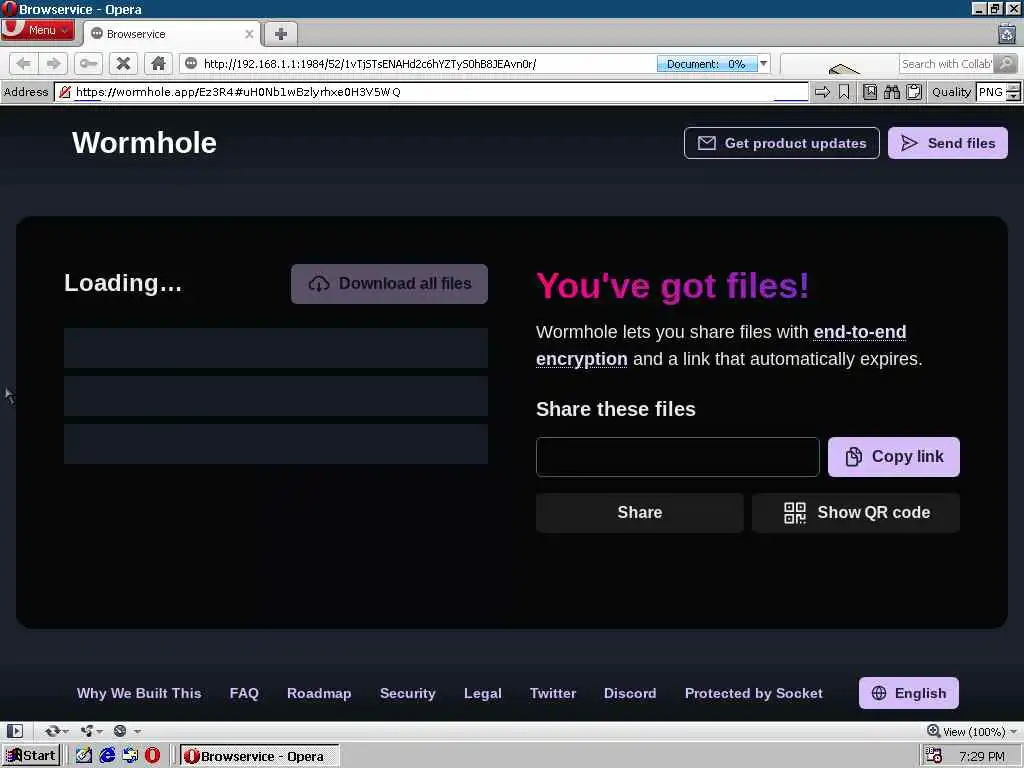The image size is (1024, 768).
Task: Open the Opera Turbo dropdown
Action: click(125, 731)
